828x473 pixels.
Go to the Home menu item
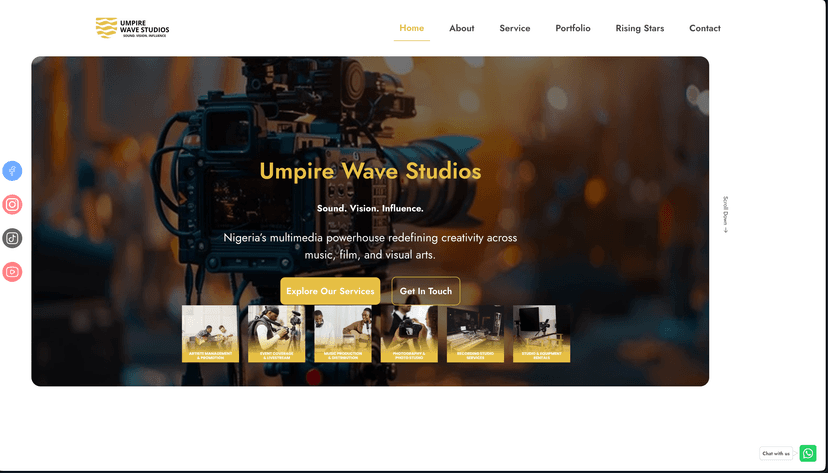tap(411, 28)
